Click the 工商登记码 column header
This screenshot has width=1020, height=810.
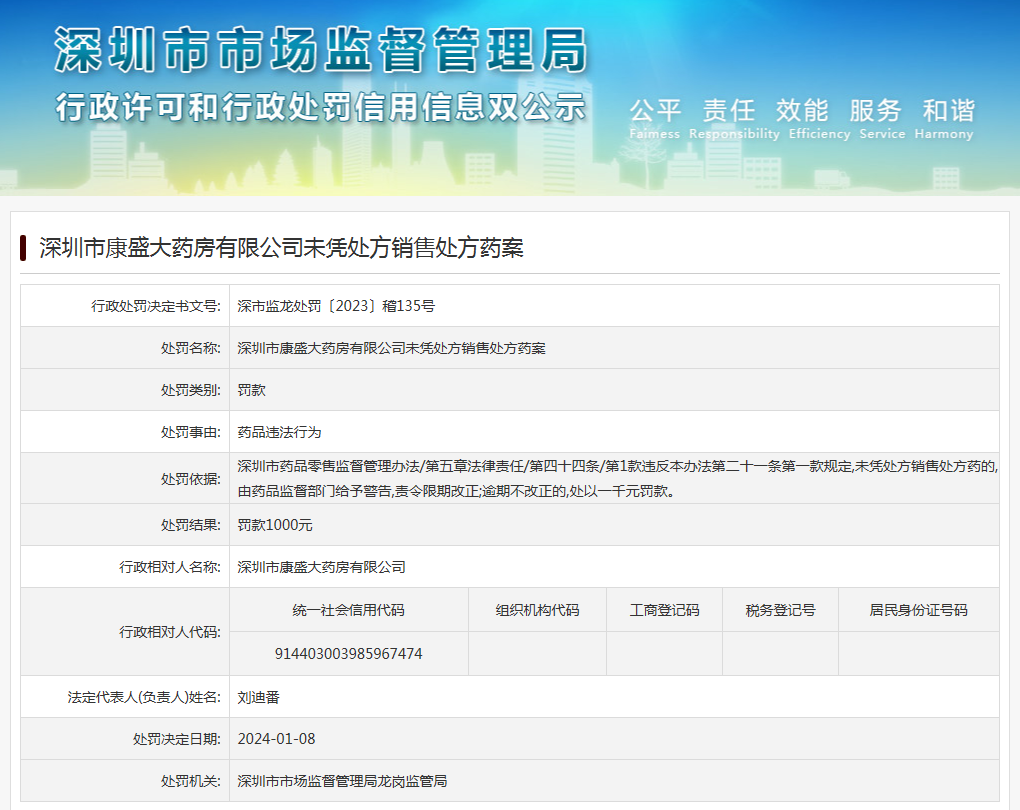pyautogui.click(x=664, y=610)
